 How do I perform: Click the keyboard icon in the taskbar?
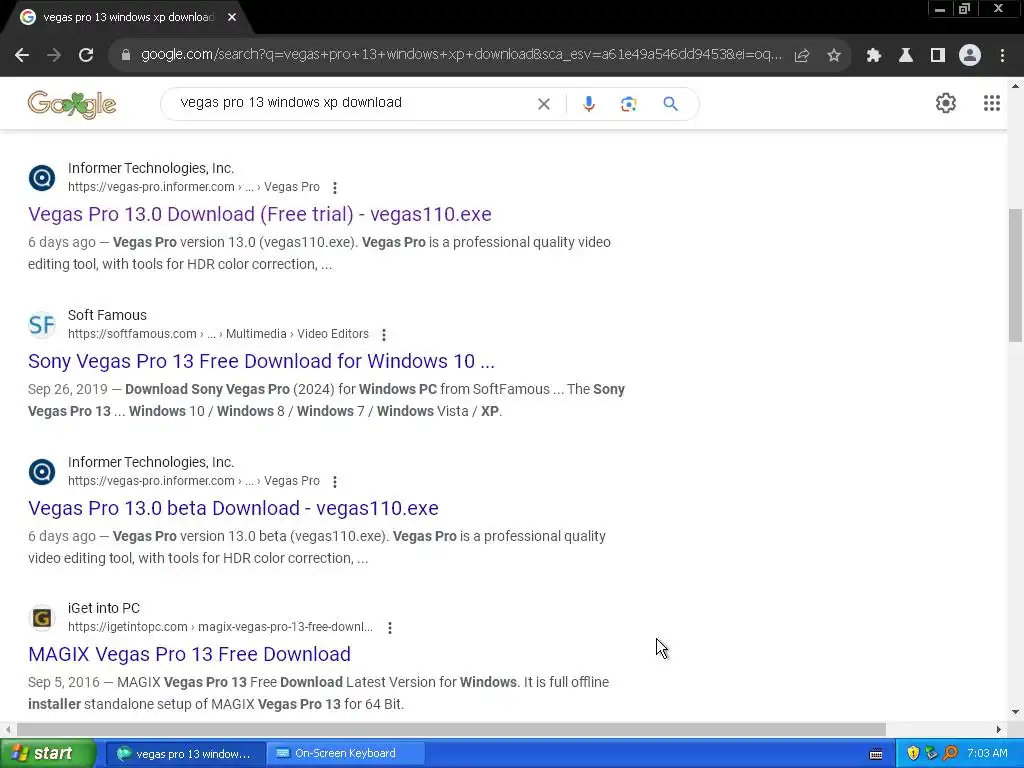876,754
